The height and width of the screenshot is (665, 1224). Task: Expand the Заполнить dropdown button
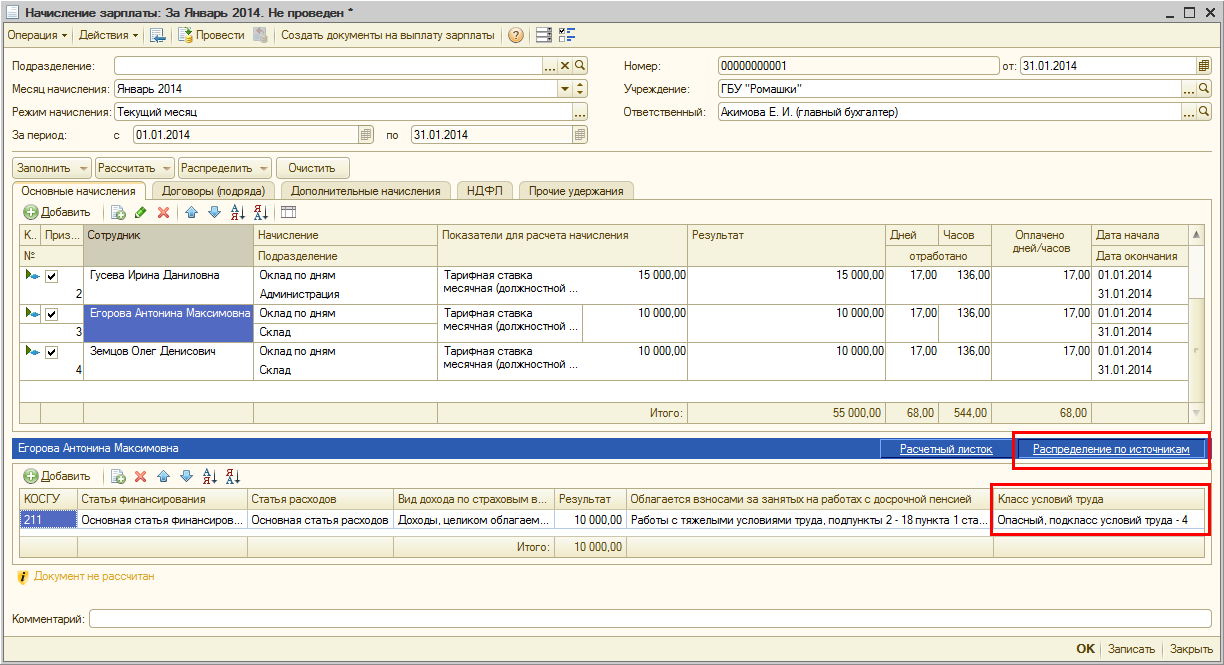coord(83,168)
